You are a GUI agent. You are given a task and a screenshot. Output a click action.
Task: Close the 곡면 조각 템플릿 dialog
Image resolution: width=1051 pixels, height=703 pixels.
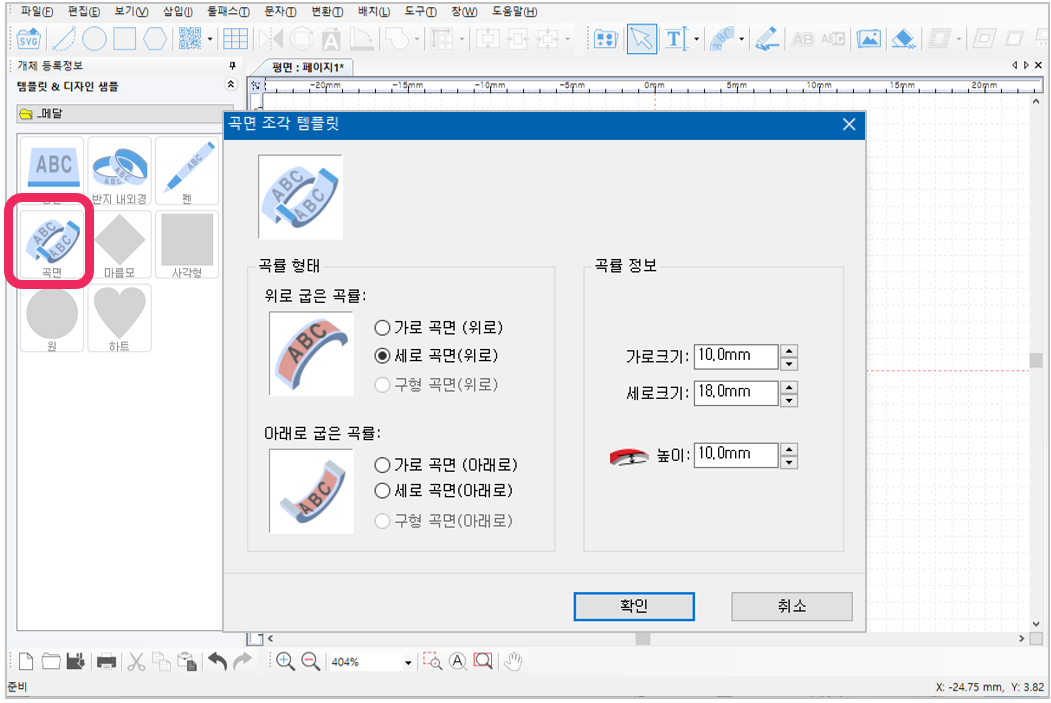[849, 125]
